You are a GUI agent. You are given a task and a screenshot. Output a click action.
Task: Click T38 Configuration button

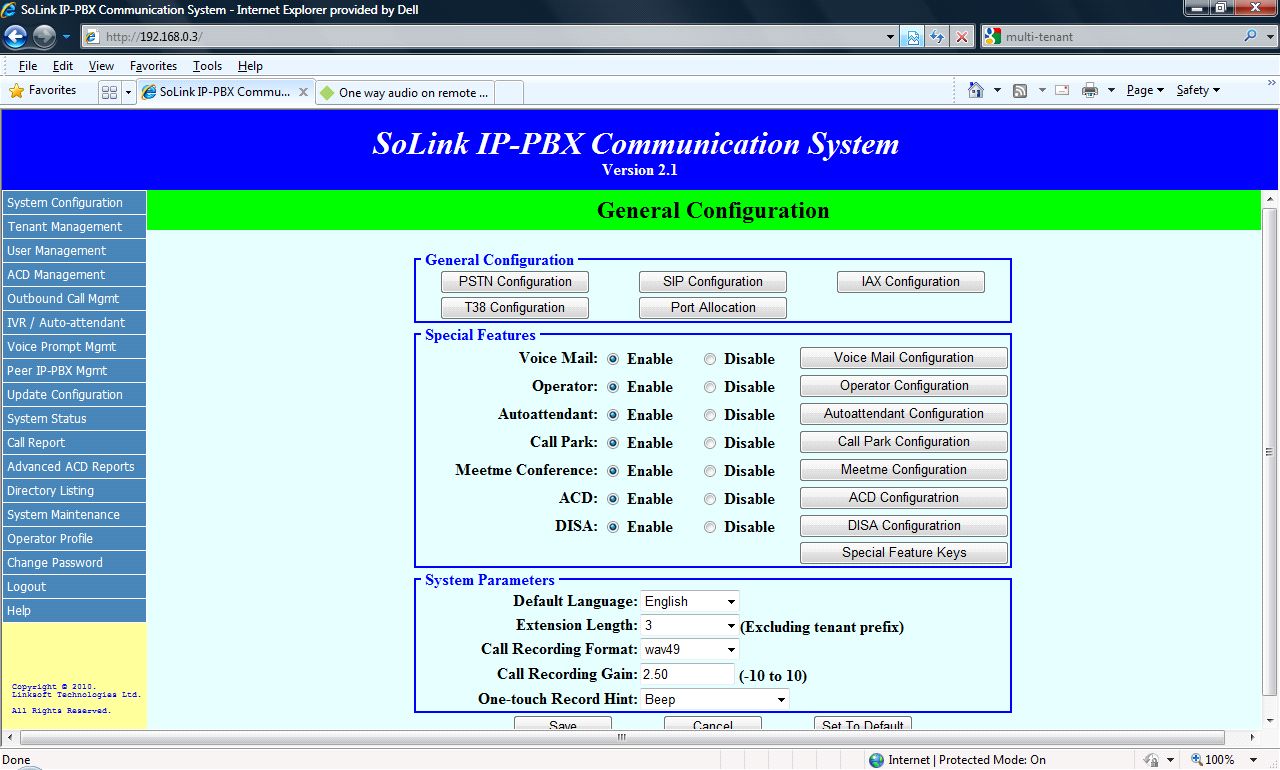(x=515, y=308)
